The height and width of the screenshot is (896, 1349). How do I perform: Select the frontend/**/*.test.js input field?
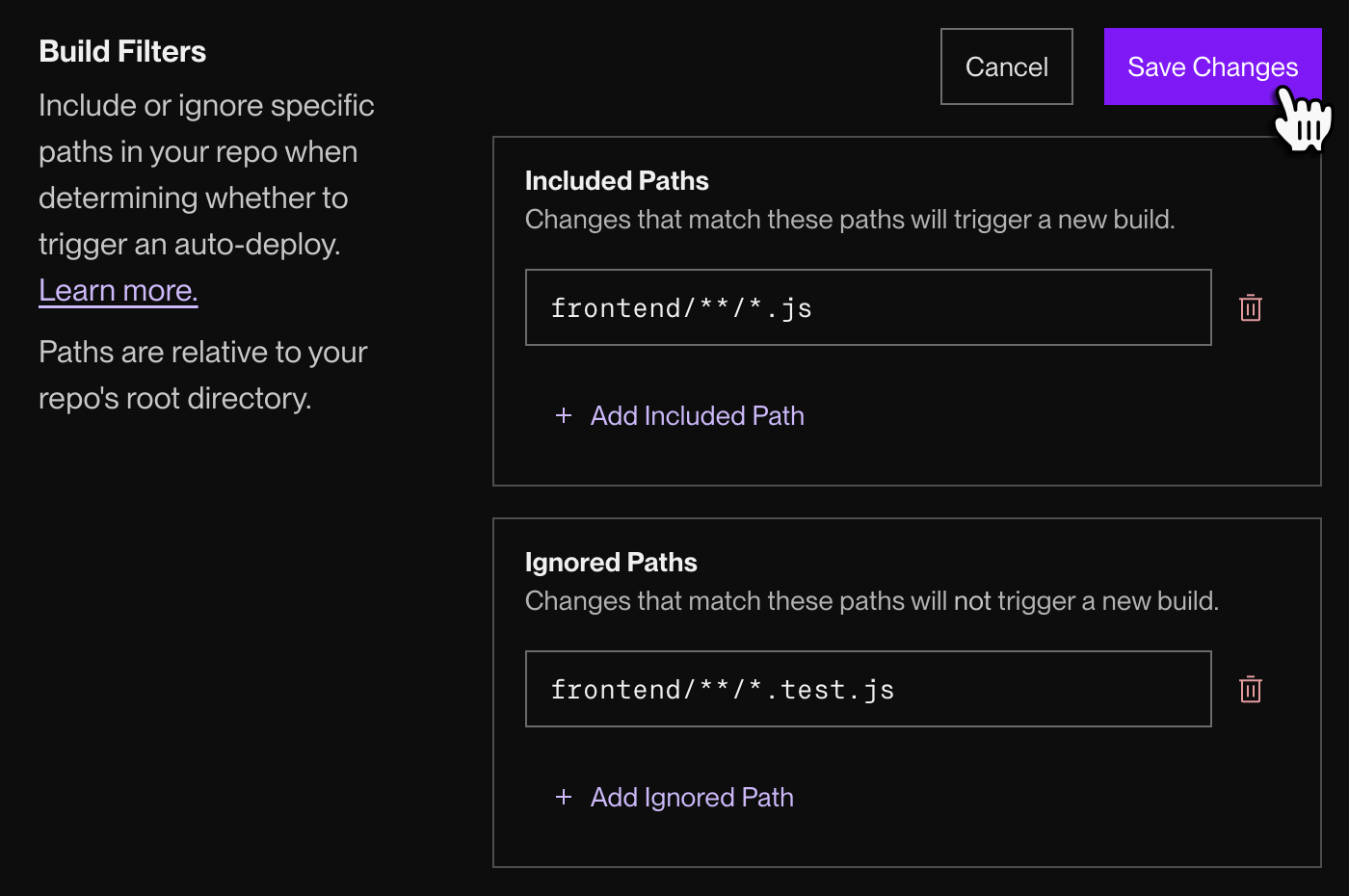coord(867,689)
